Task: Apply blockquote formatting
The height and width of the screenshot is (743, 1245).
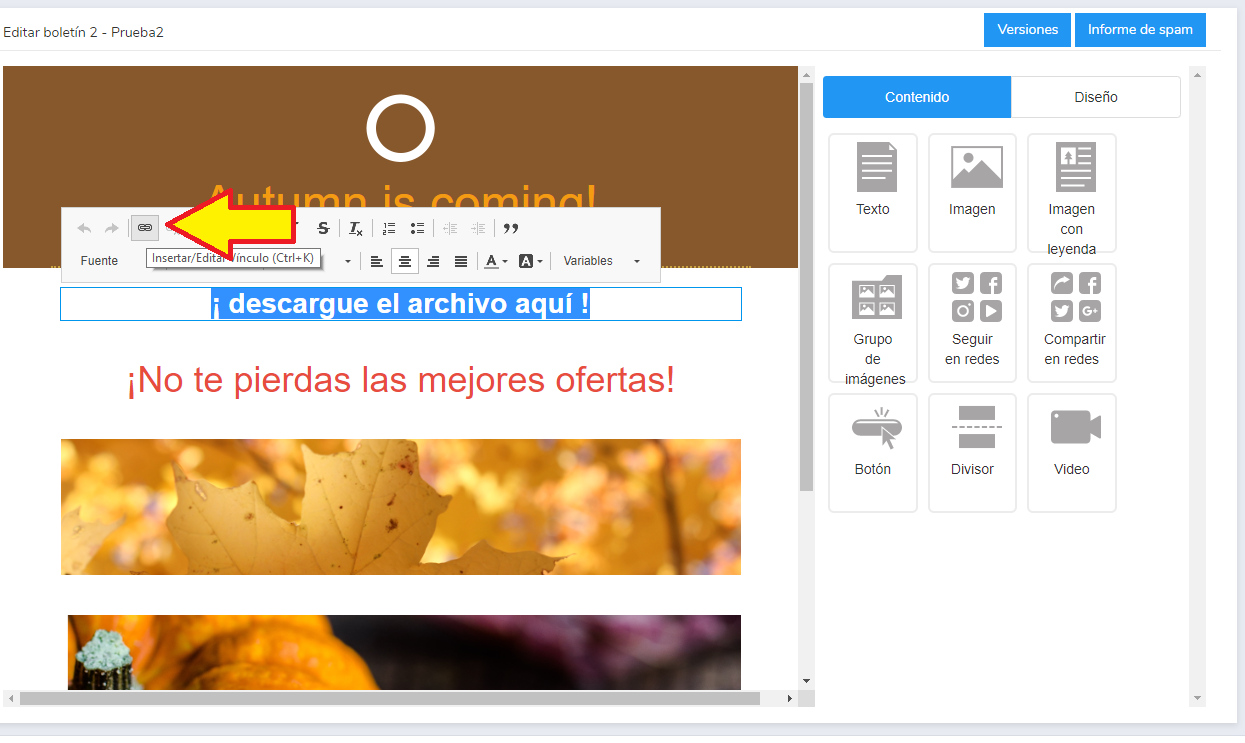Action: tap(511, 228)
